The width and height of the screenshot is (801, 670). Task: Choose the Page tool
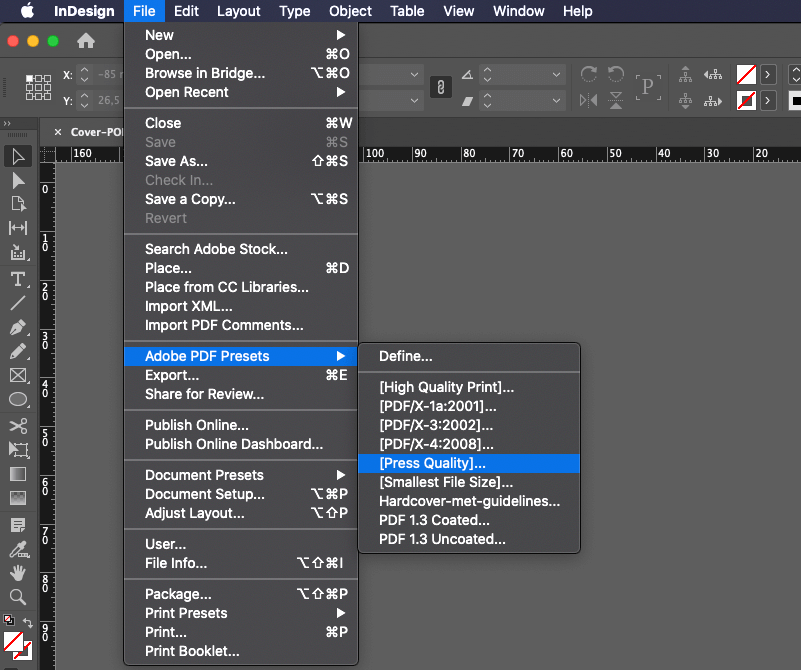tap(18, 204)
